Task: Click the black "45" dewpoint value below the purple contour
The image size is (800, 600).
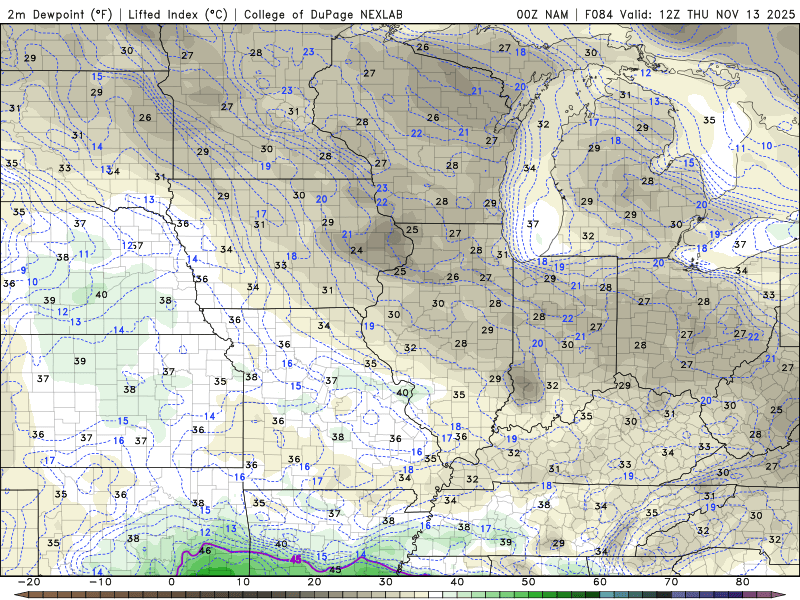Action: tap(335, 570)
